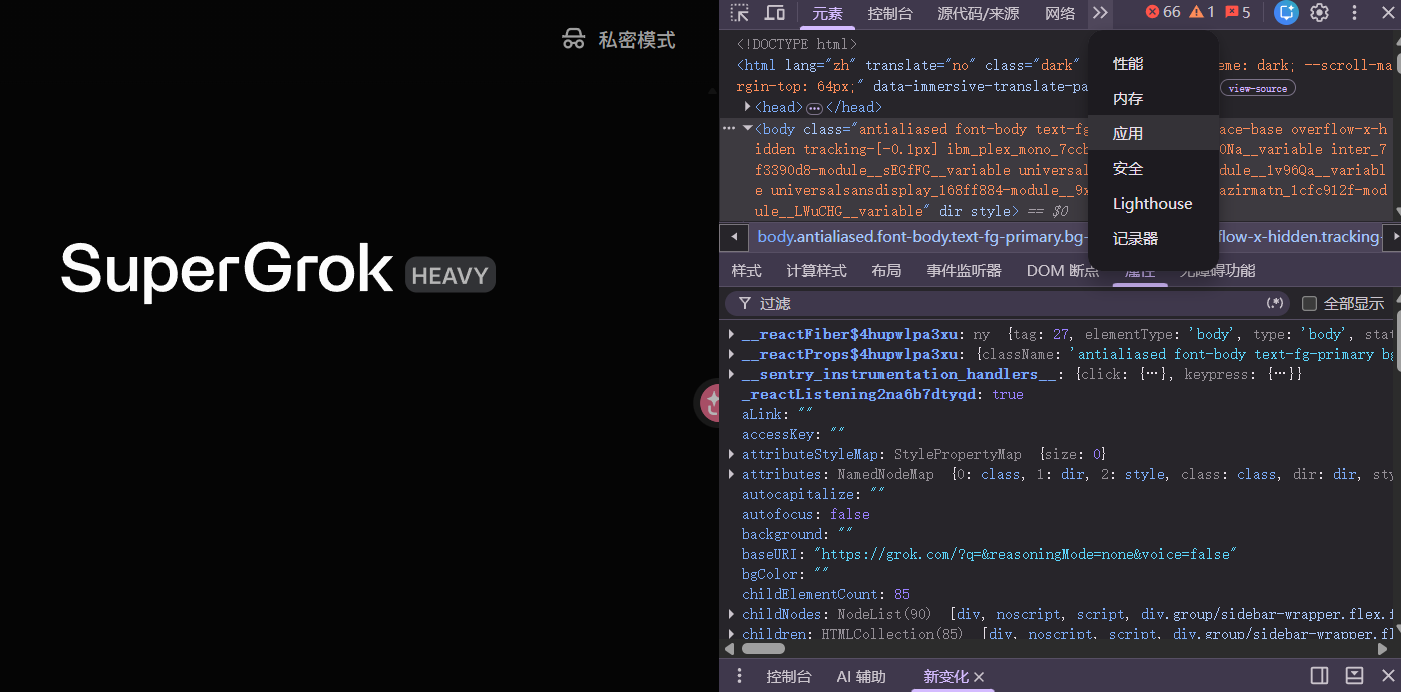
Task: Click the autofocus: false row
Action: (806, 514)
